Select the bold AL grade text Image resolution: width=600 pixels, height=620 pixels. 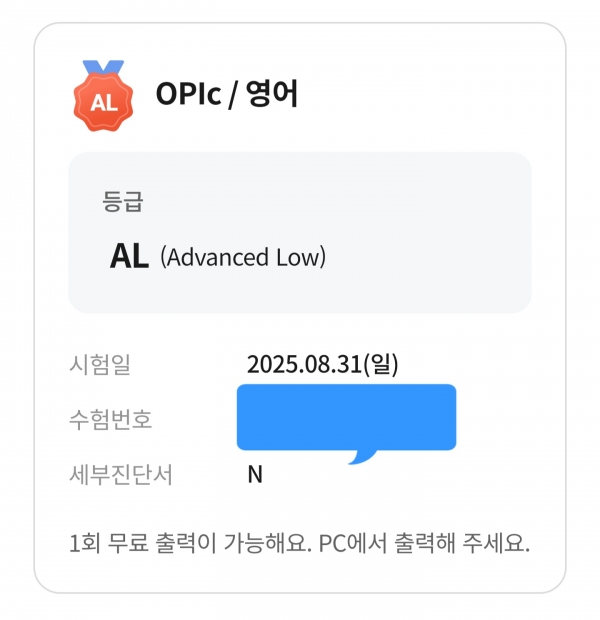click(129, 256)
